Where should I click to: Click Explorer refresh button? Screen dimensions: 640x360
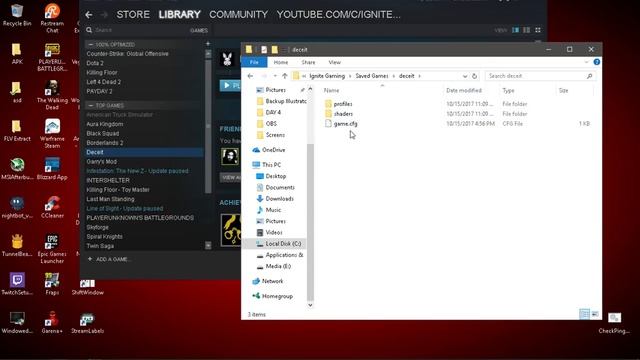[x=474, y=76]
